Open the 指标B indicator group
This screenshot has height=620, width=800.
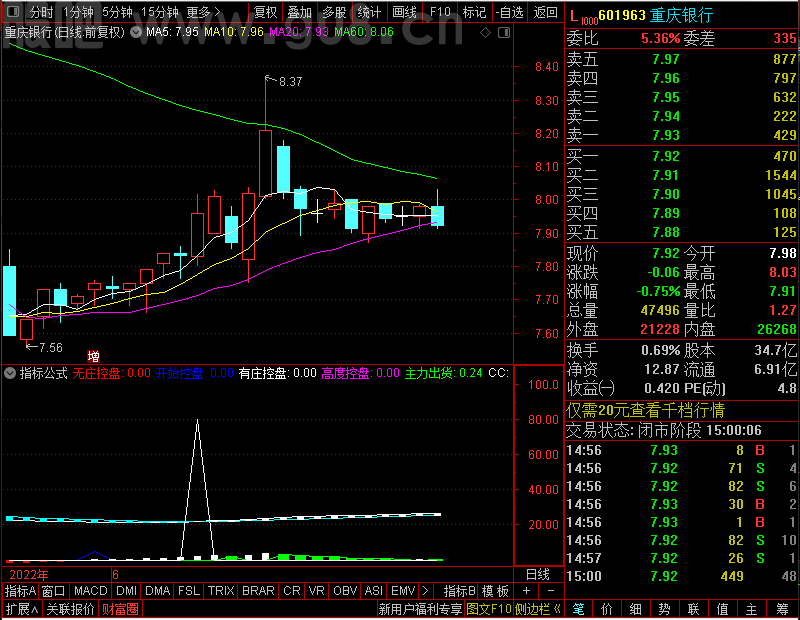click(x=459, y=591)
